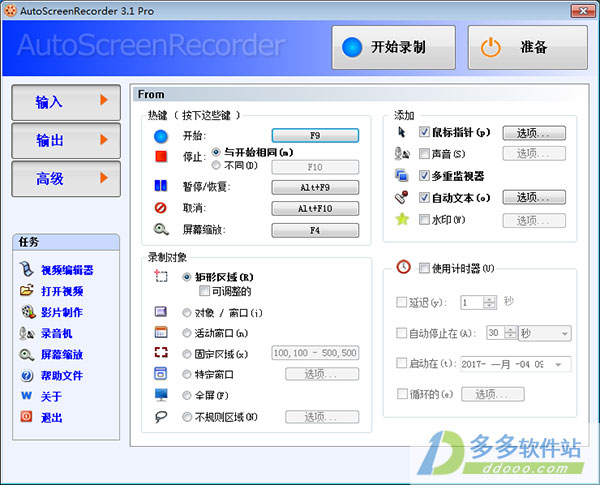
Task: Open the 视频编辑器 link
Action: (x=67, y=270)
